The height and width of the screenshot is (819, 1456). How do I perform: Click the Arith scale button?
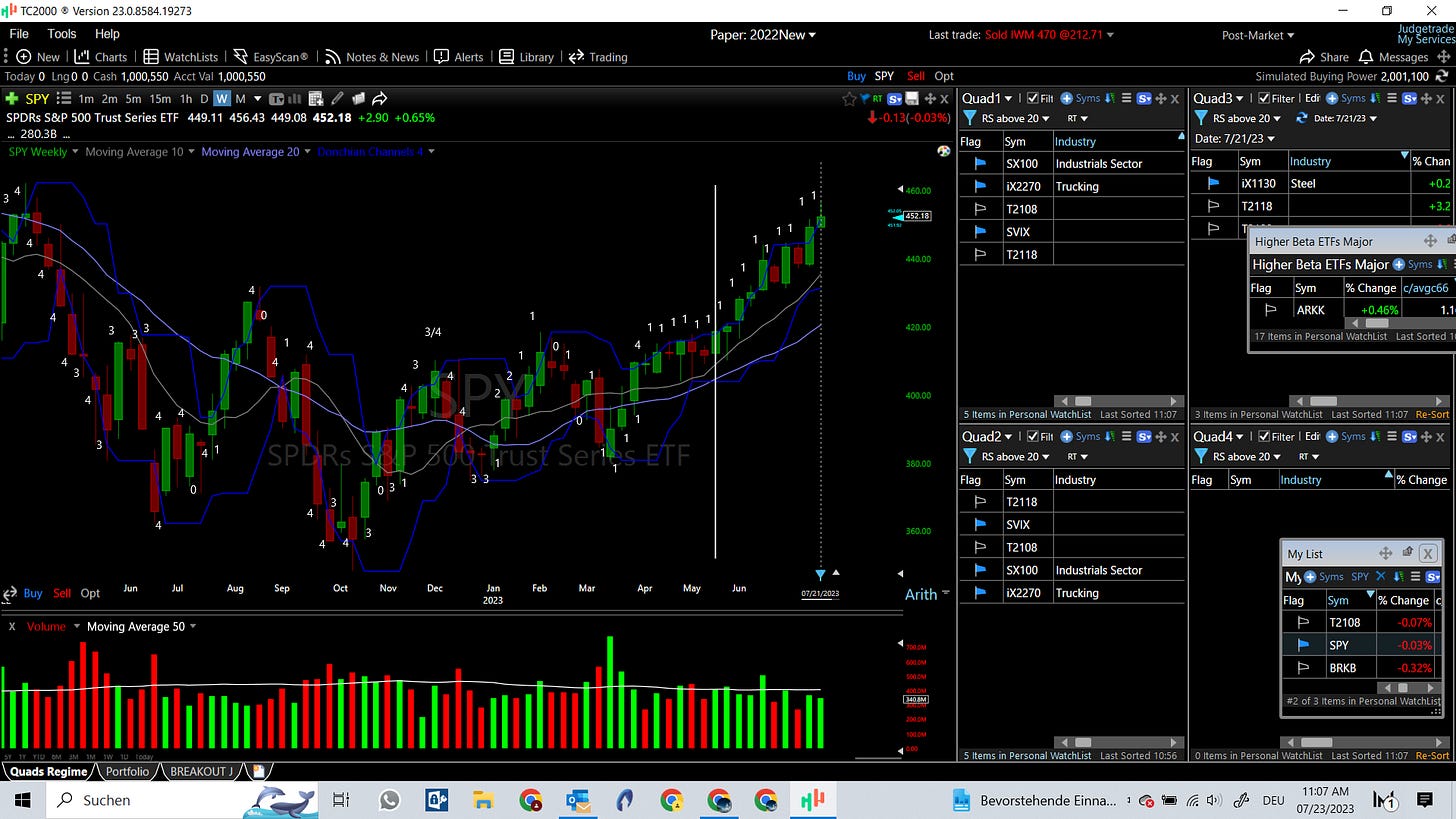click(x=921, y=594)
